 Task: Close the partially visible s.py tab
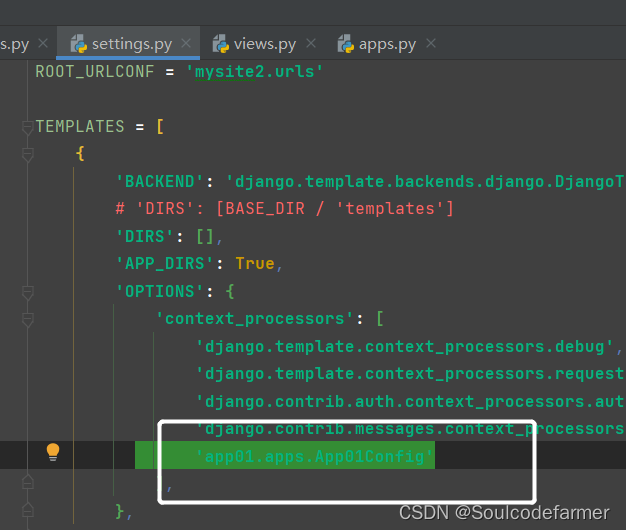click(x=43, y=43)
